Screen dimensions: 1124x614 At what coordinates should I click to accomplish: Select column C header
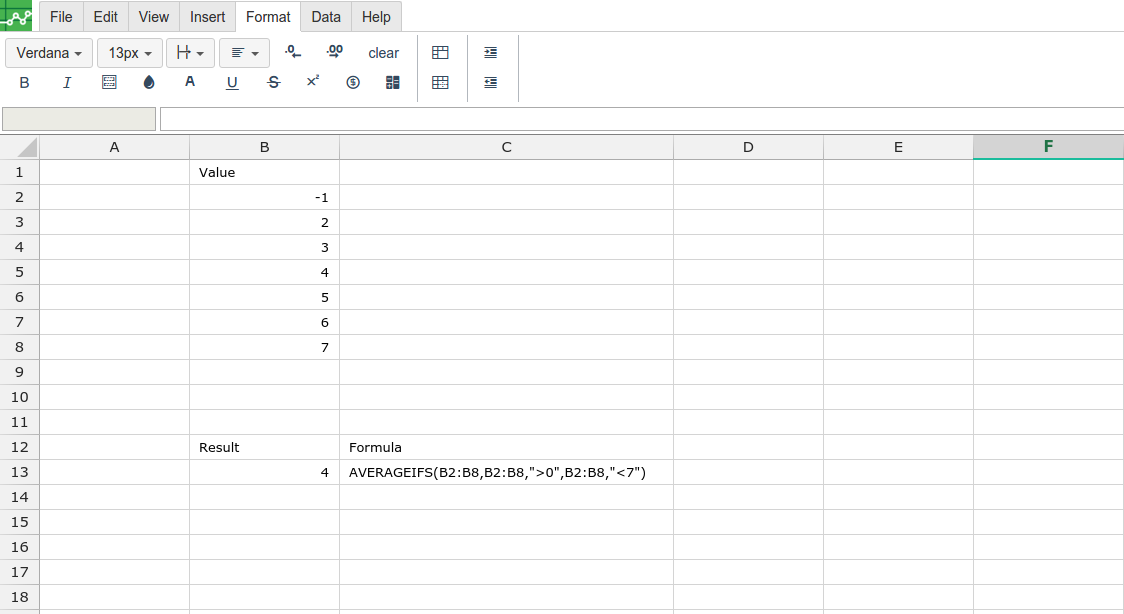[x=506, y=147]
